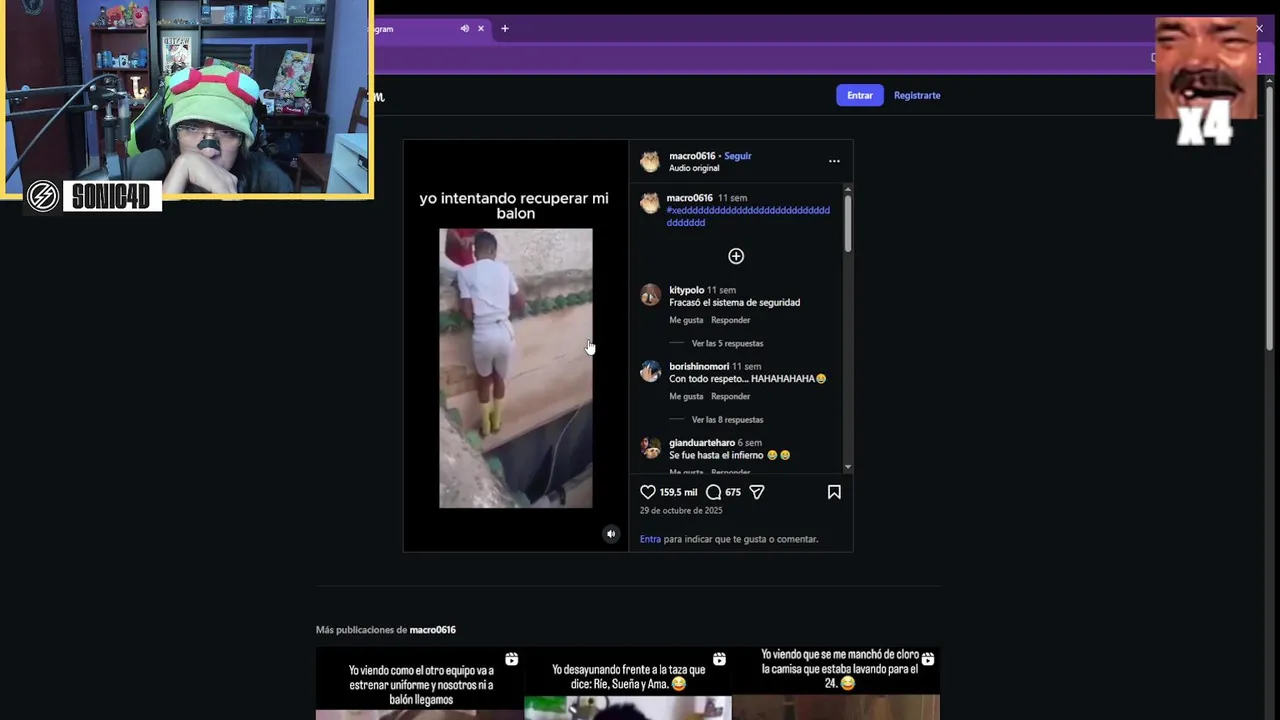Open gianduarteharo's profile avatar
This screenshot has height=720, width=1280.
(x=650, y=448)
